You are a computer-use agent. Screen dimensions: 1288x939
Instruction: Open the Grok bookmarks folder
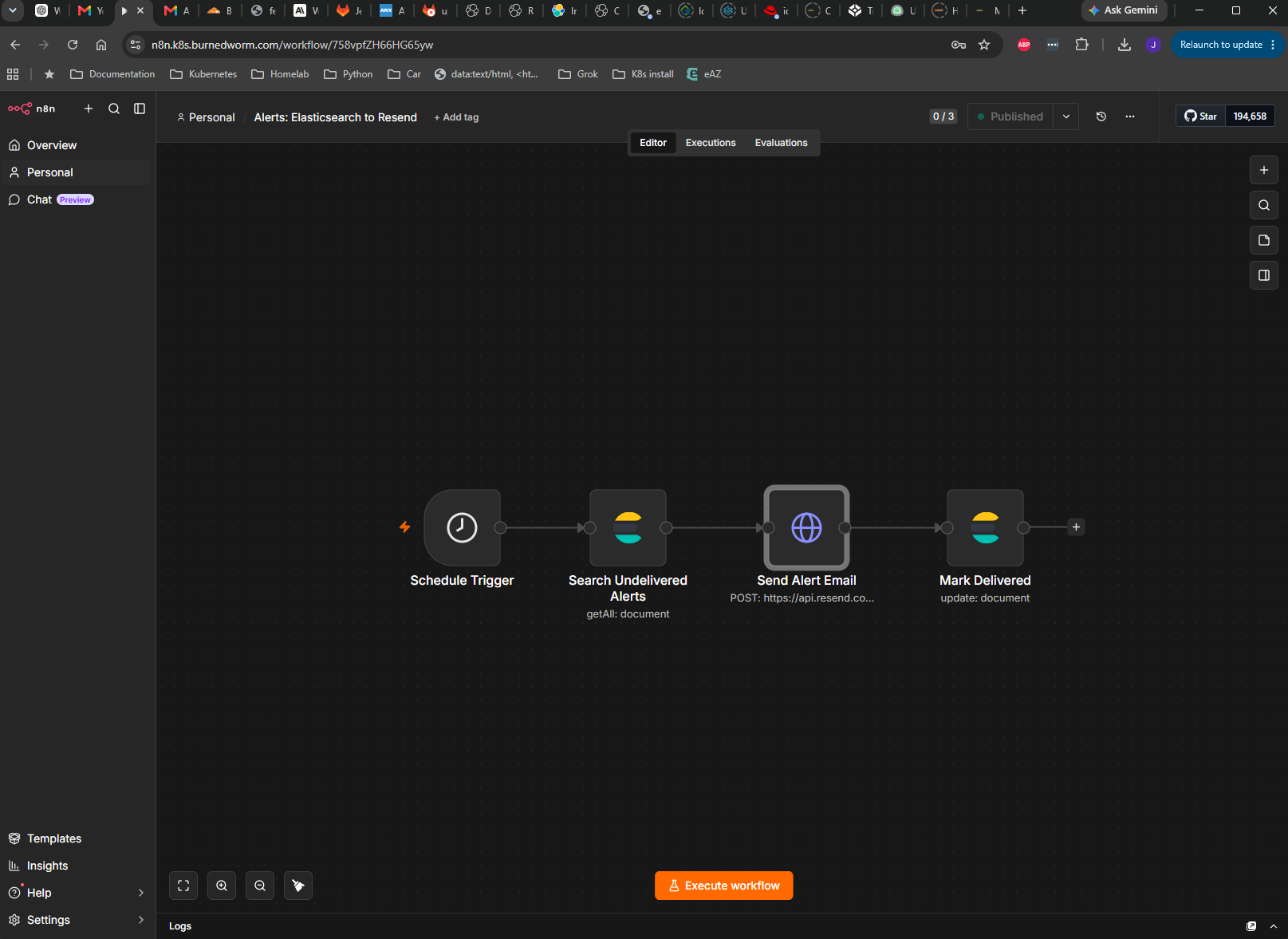point(578,74)
